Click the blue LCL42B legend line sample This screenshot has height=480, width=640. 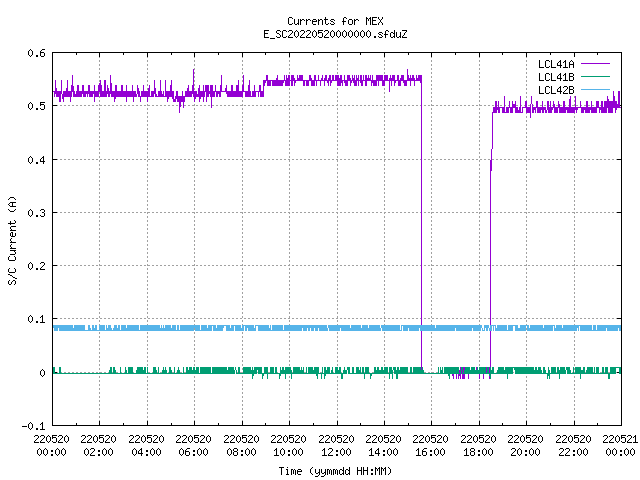[595, 90]
